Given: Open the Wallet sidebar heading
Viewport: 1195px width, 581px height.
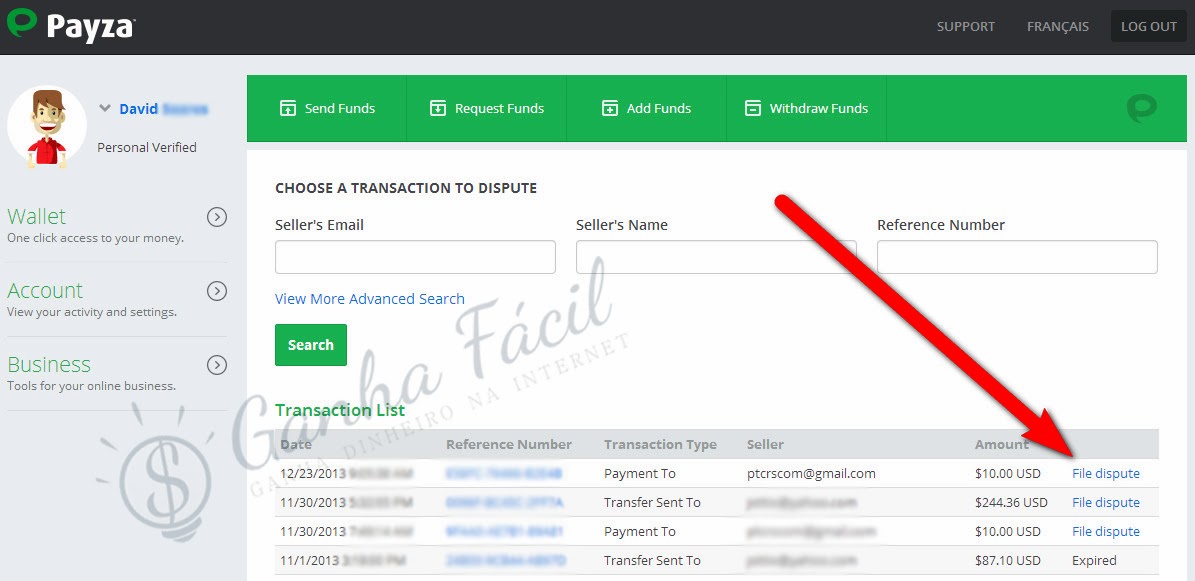Looking at the screenshot, I should pyautogui.click(x=37, y=216).
